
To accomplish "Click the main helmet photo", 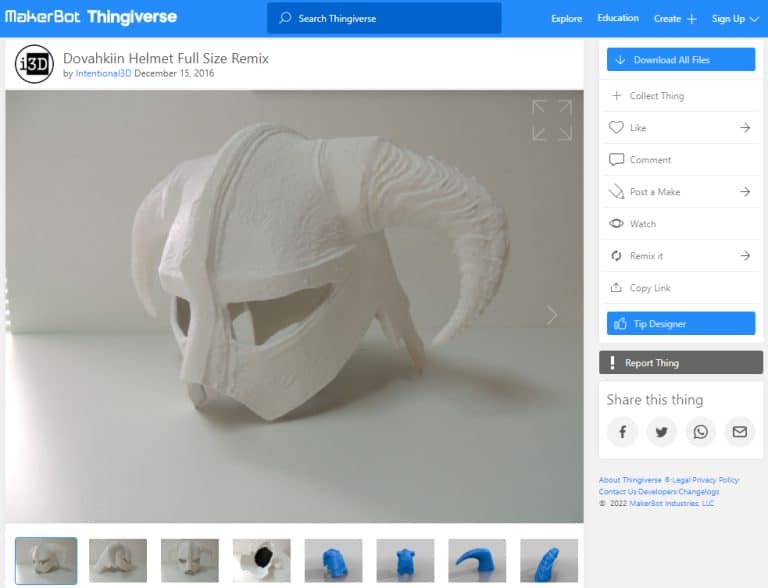I will coord(294,306).
